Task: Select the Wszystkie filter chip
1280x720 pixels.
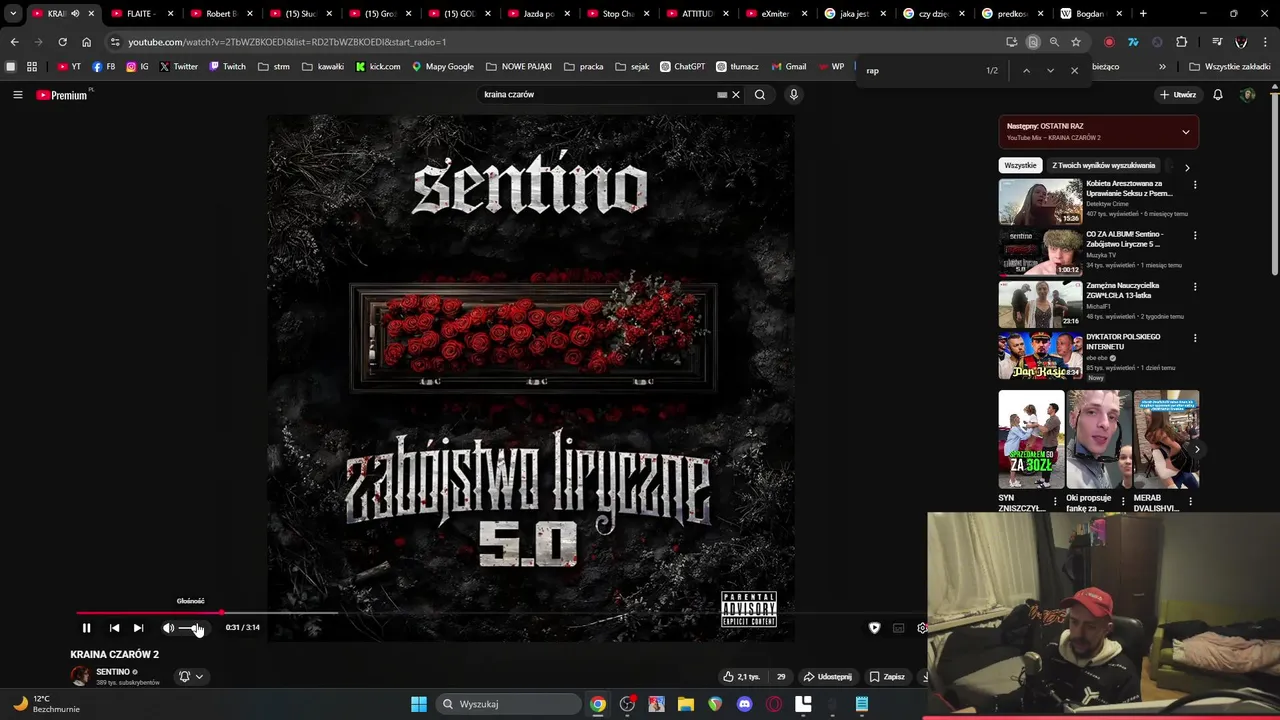Action: (1020, 166)
